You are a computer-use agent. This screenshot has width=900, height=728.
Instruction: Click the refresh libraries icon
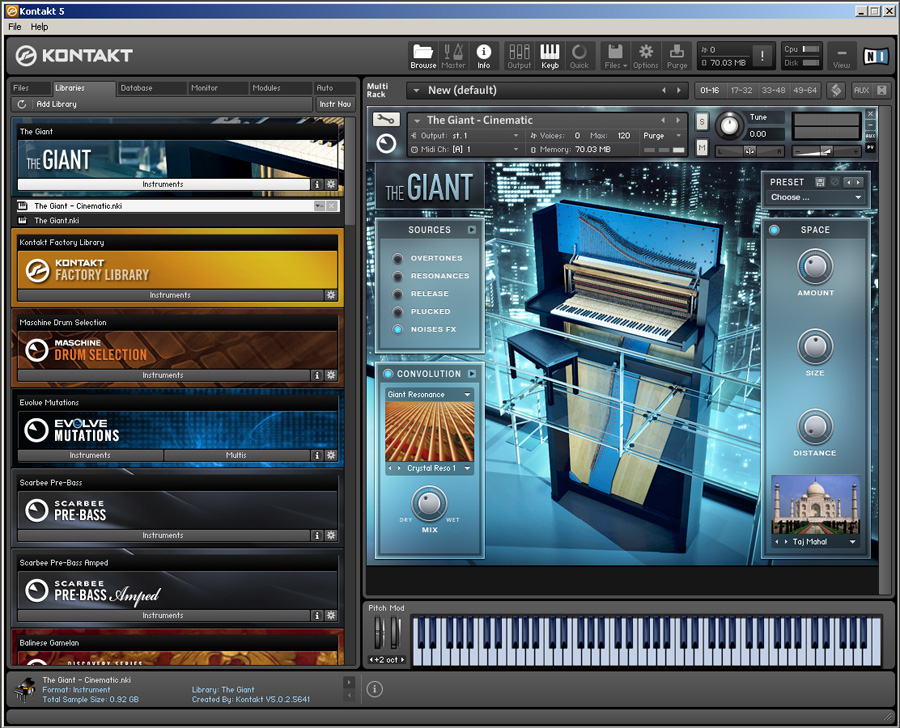pos(22,104)
